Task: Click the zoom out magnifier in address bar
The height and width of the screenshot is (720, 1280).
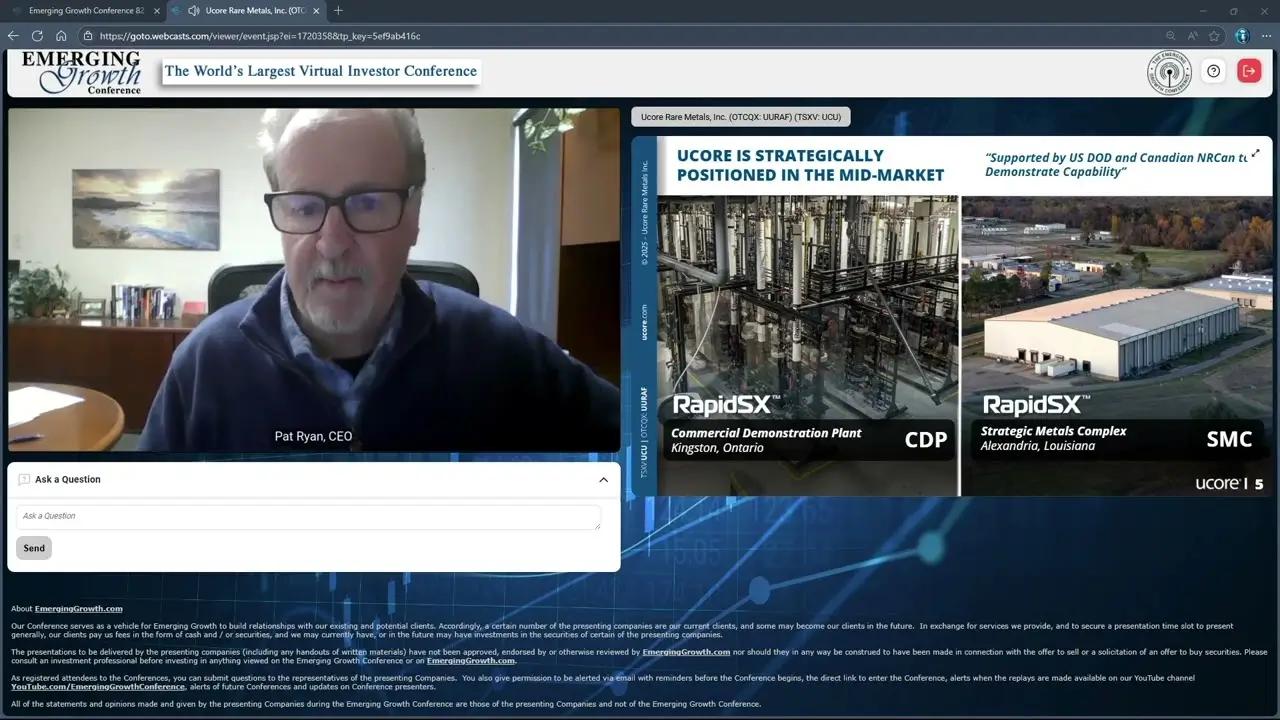Action: 1170,36
